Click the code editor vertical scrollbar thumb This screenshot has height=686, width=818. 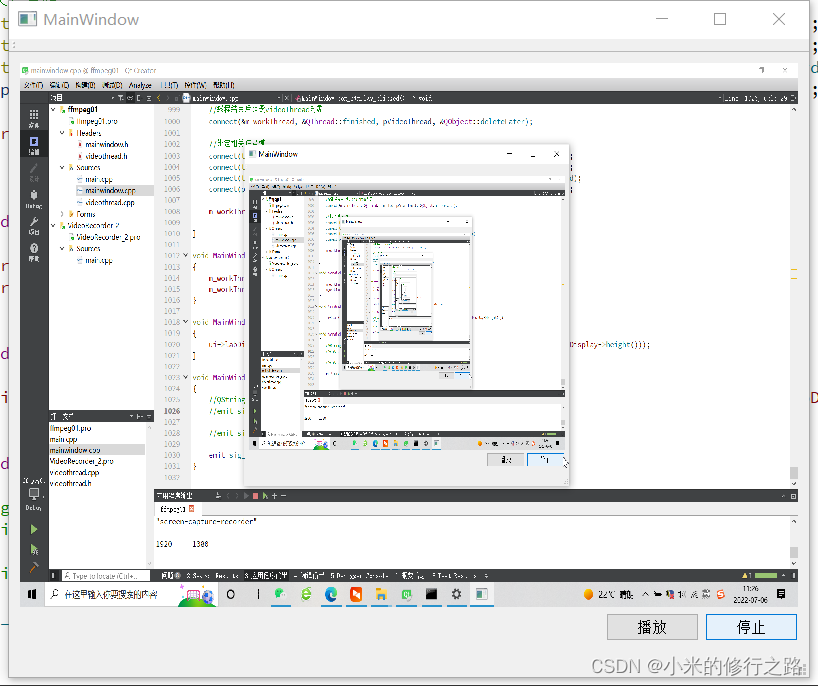click(793, 472)
